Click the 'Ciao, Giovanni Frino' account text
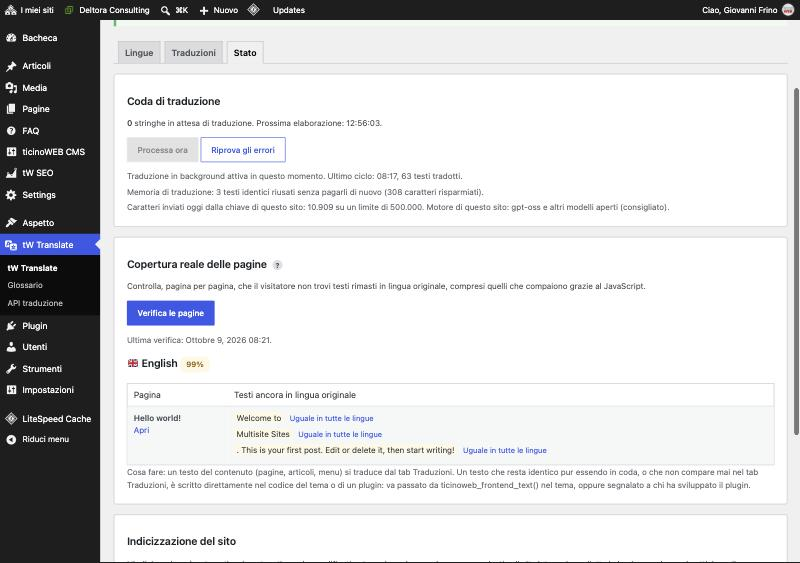 740,10
